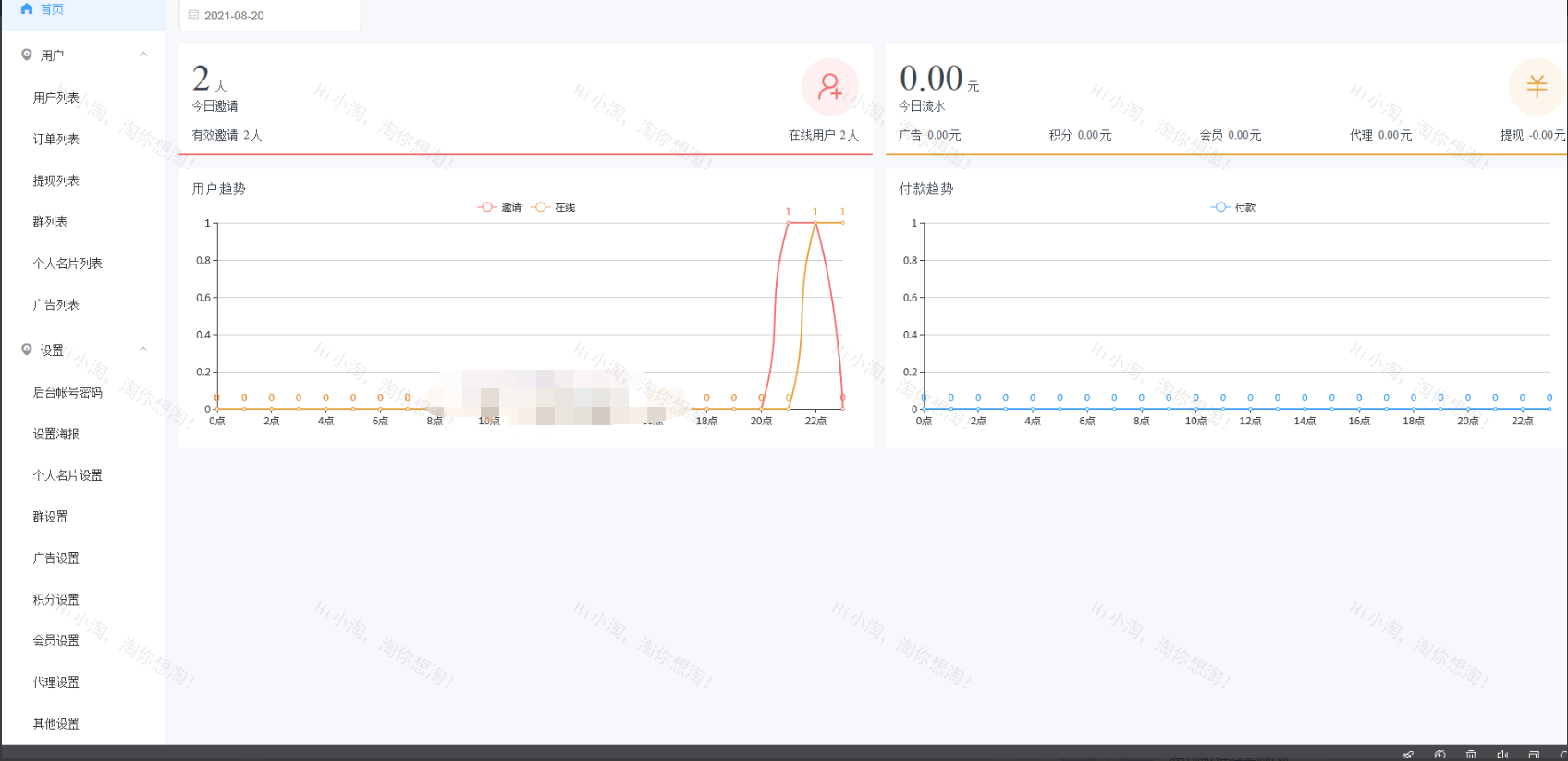Click the 代理 0.00元 value

1381,135
